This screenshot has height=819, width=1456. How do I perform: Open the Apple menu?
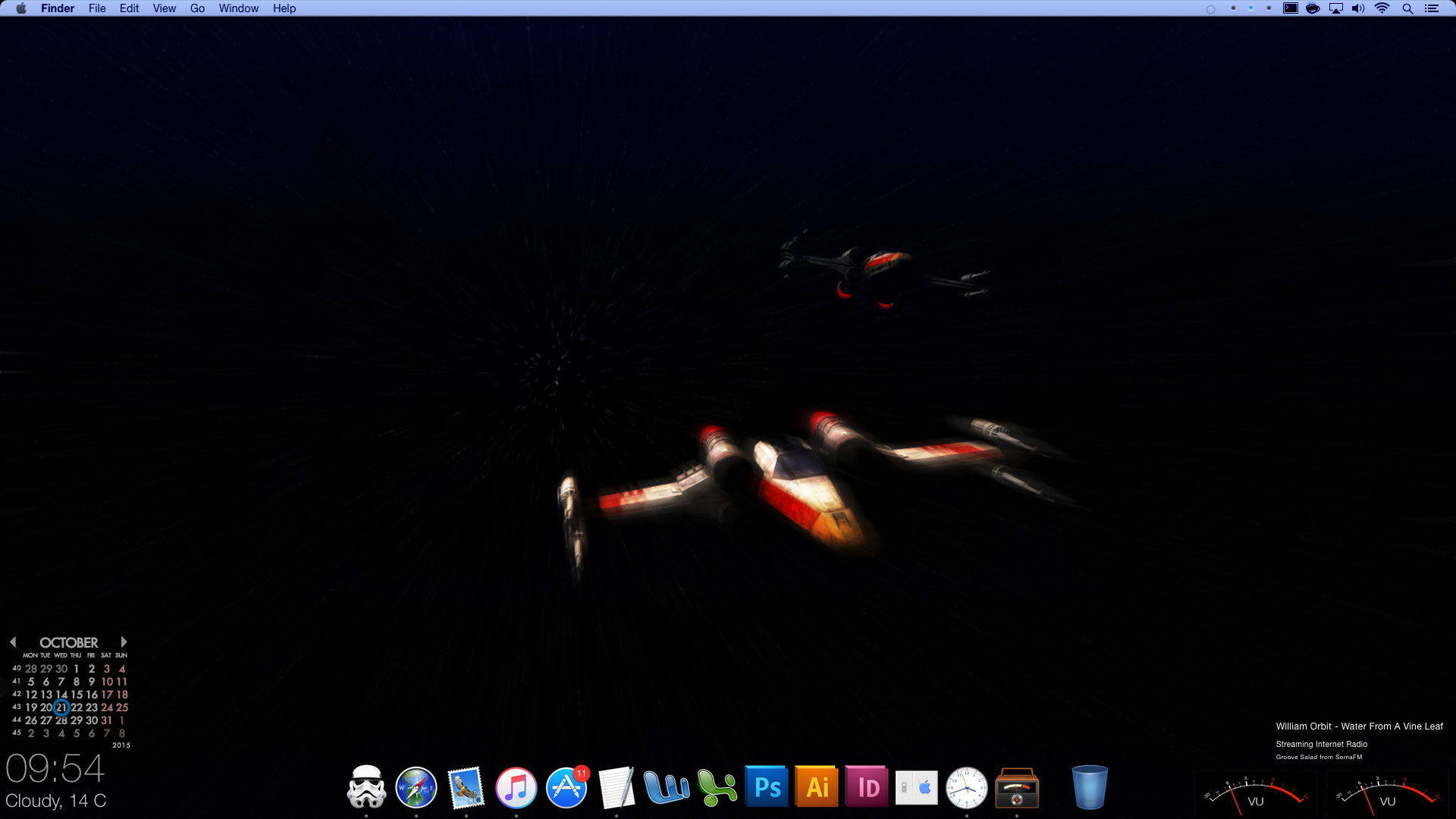[x=21, y=8]
